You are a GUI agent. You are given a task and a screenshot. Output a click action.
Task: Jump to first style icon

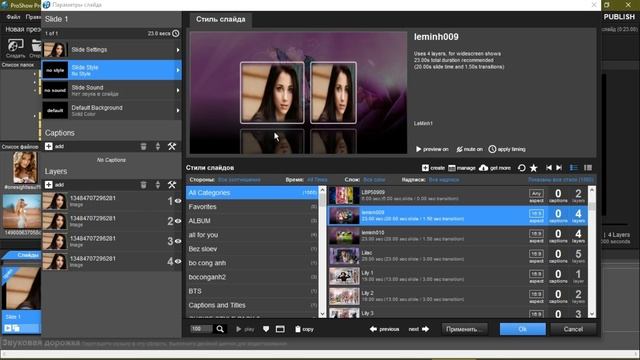coord(549,168)
